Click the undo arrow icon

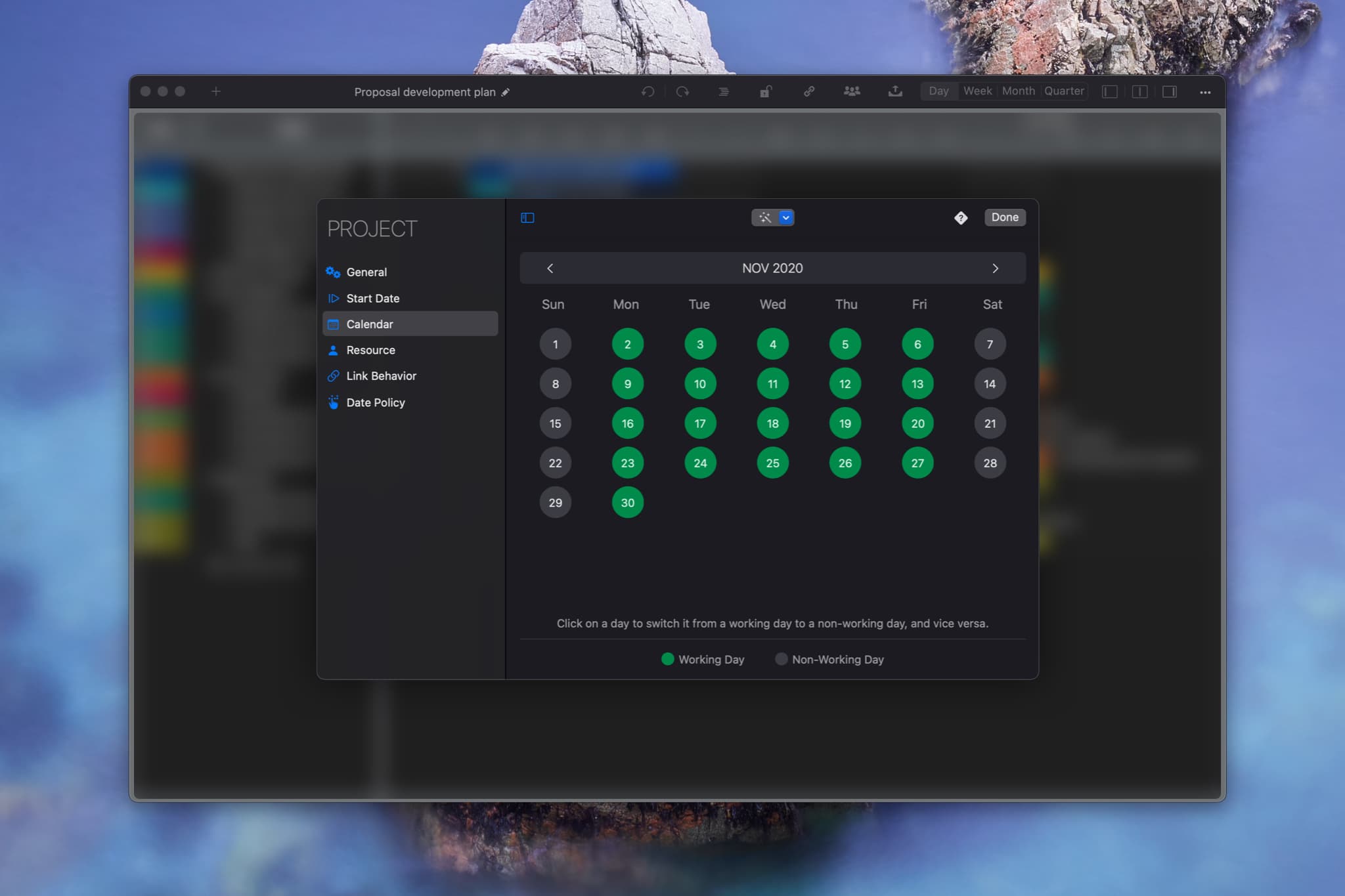coord(648,92)
